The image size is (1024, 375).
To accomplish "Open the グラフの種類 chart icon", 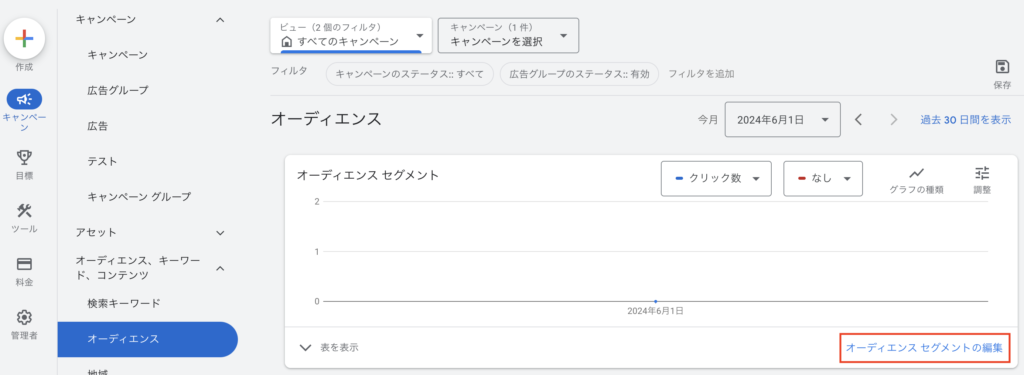I will [x=916, y=173].
